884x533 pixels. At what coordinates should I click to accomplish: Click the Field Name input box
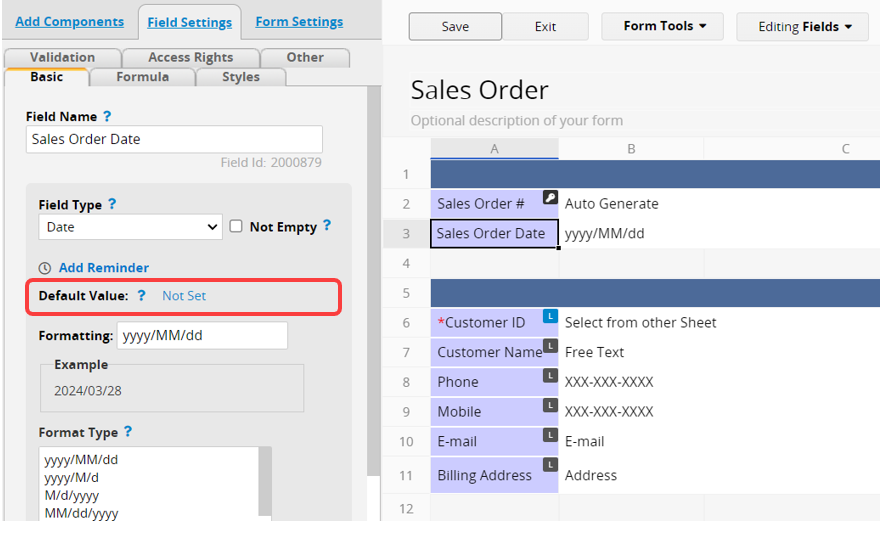(174, 139)
